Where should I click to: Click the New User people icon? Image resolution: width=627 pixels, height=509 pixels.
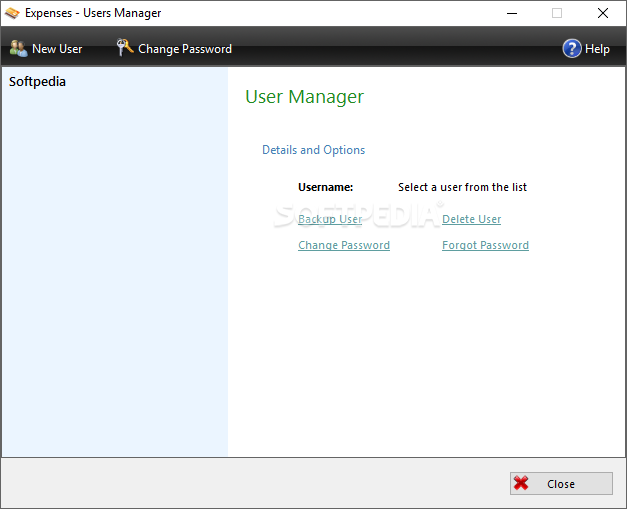pyautogui.click(x=18, y=48)
